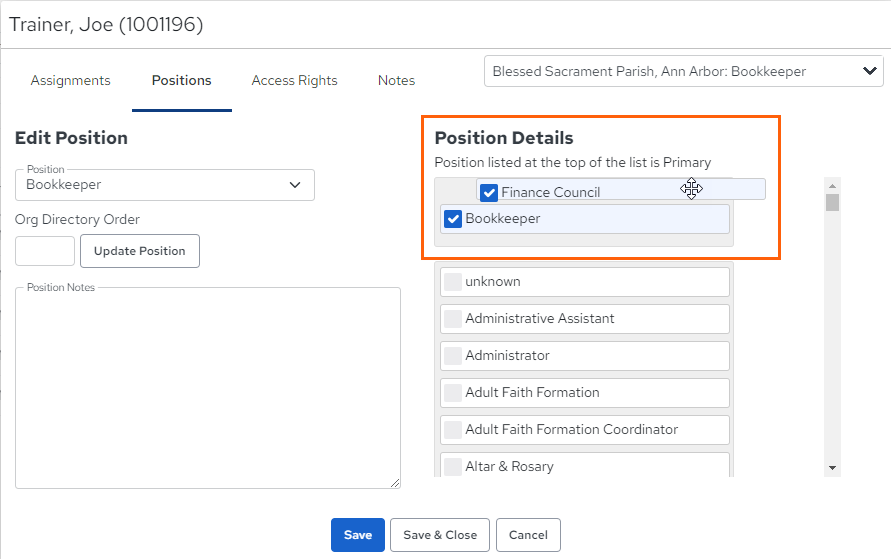Click the Update Position button

point(140,251)
